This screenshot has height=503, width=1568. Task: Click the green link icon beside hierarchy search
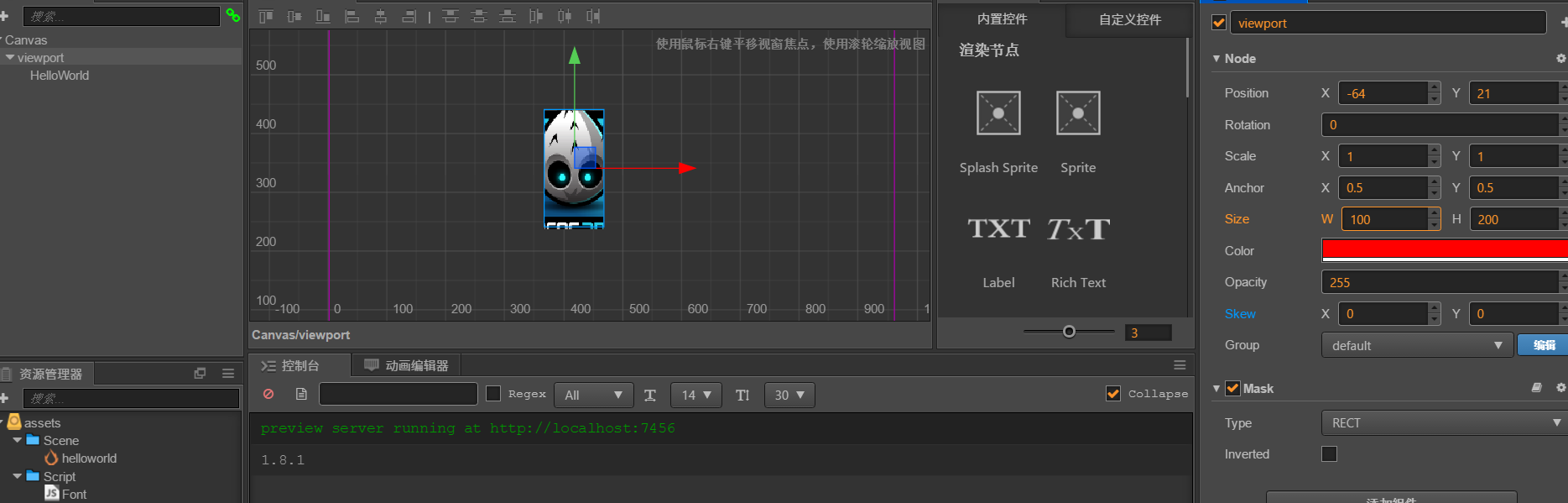(233, 15)
